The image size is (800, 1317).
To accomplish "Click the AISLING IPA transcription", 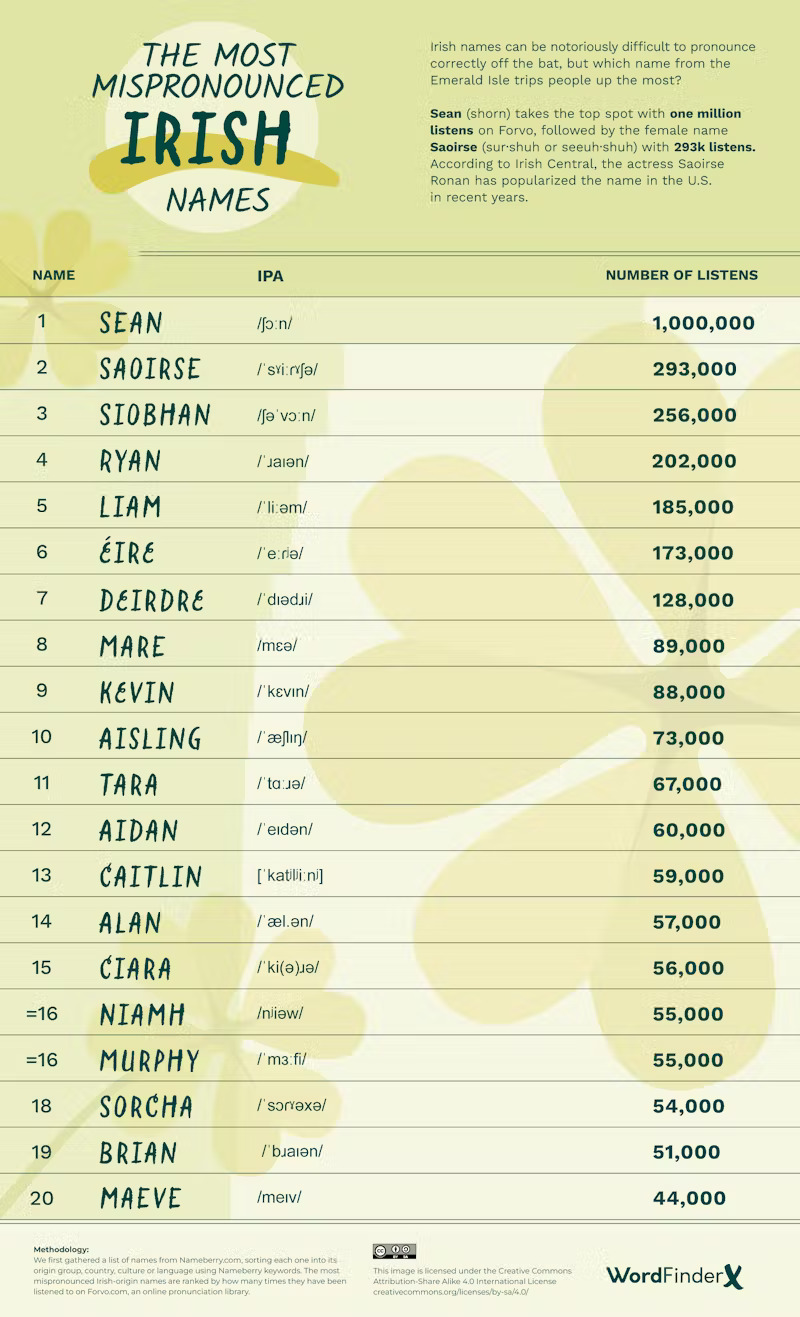I will coord(282,738).
